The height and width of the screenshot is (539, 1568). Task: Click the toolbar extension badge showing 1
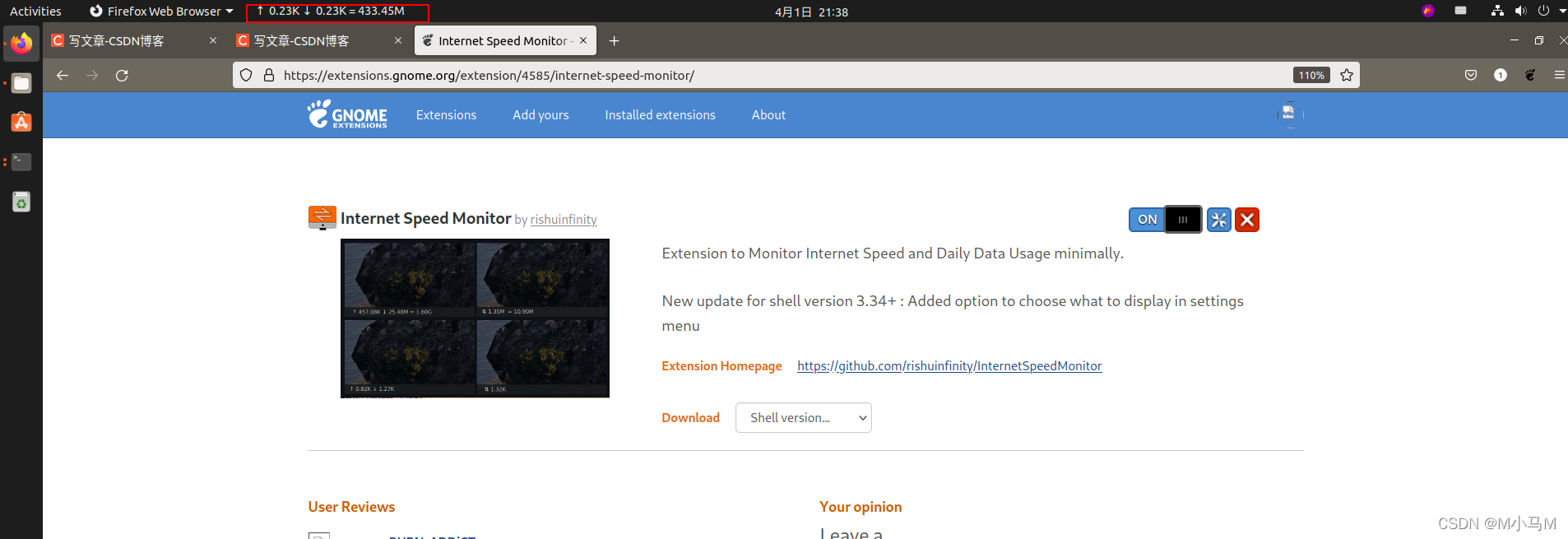[x=1501, y=75]
